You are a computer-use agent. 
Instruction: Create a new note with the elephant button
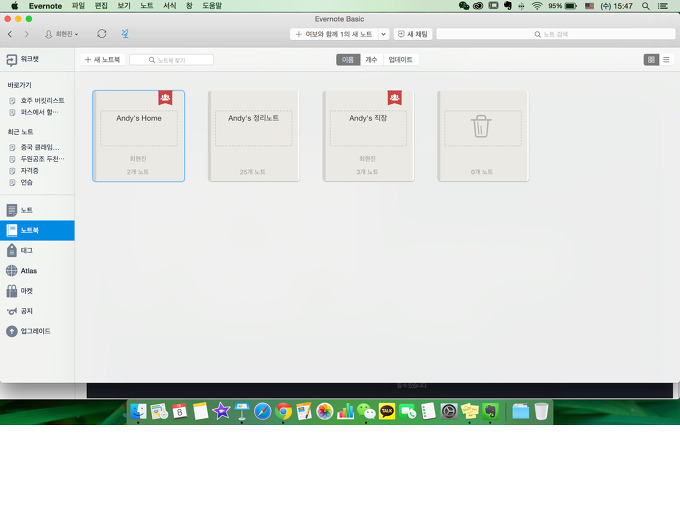[x=334, y=34]
